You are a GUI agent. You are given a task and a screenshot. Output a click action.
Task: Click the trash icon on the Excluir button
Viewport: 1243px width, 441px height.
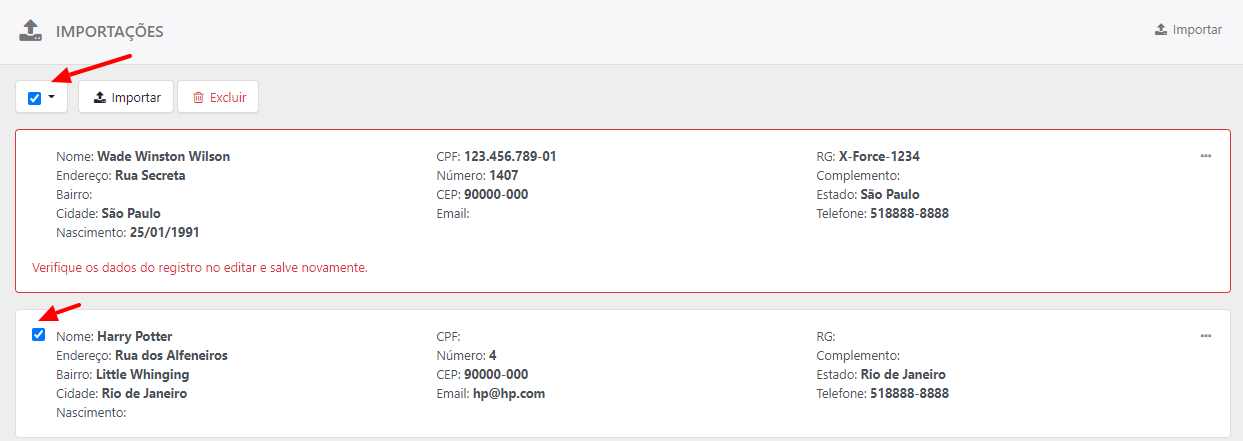click(198, 98)
